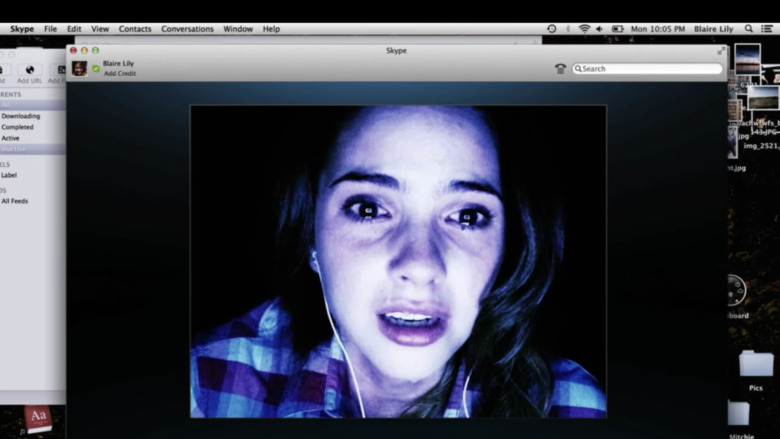Open the Dictionary app in the Dock
The height and width of the screenshot is (439, 780).
pyautogui.click(x=38, y=419)
